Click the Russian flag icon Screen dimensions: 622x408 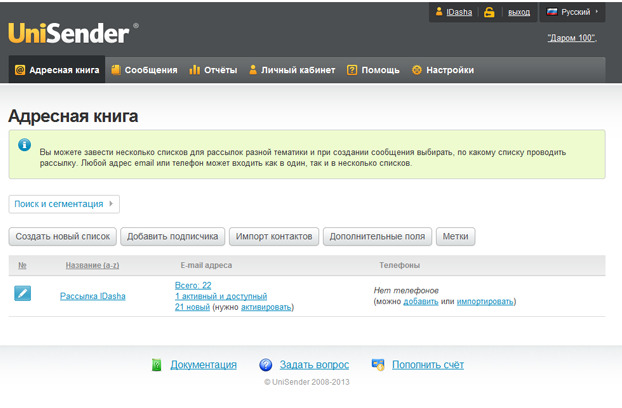552,12
